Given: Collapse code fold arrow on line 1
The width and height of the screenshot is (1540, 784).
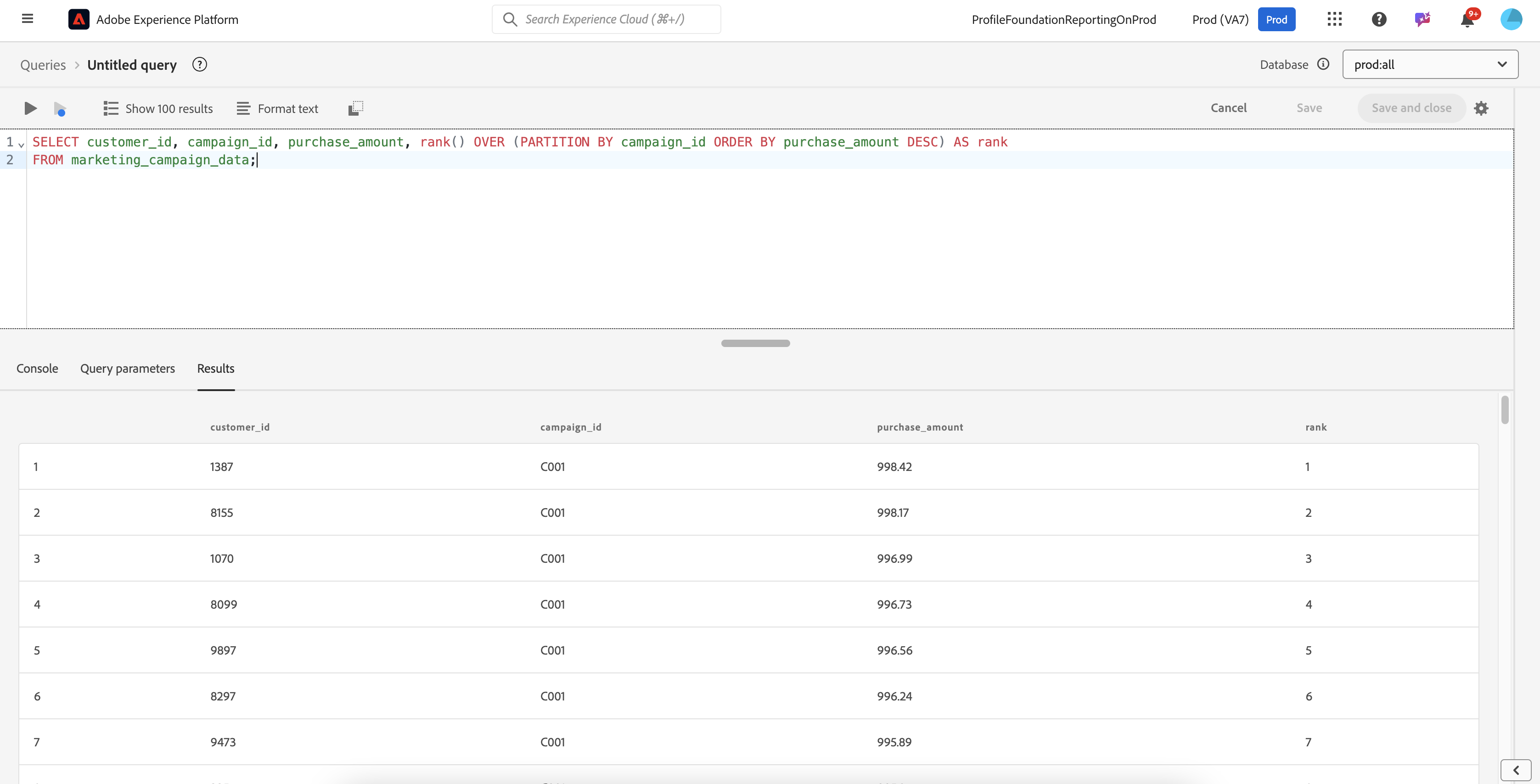Looking at the screenshot, I should pyautogui.click(x=22, y=144).
